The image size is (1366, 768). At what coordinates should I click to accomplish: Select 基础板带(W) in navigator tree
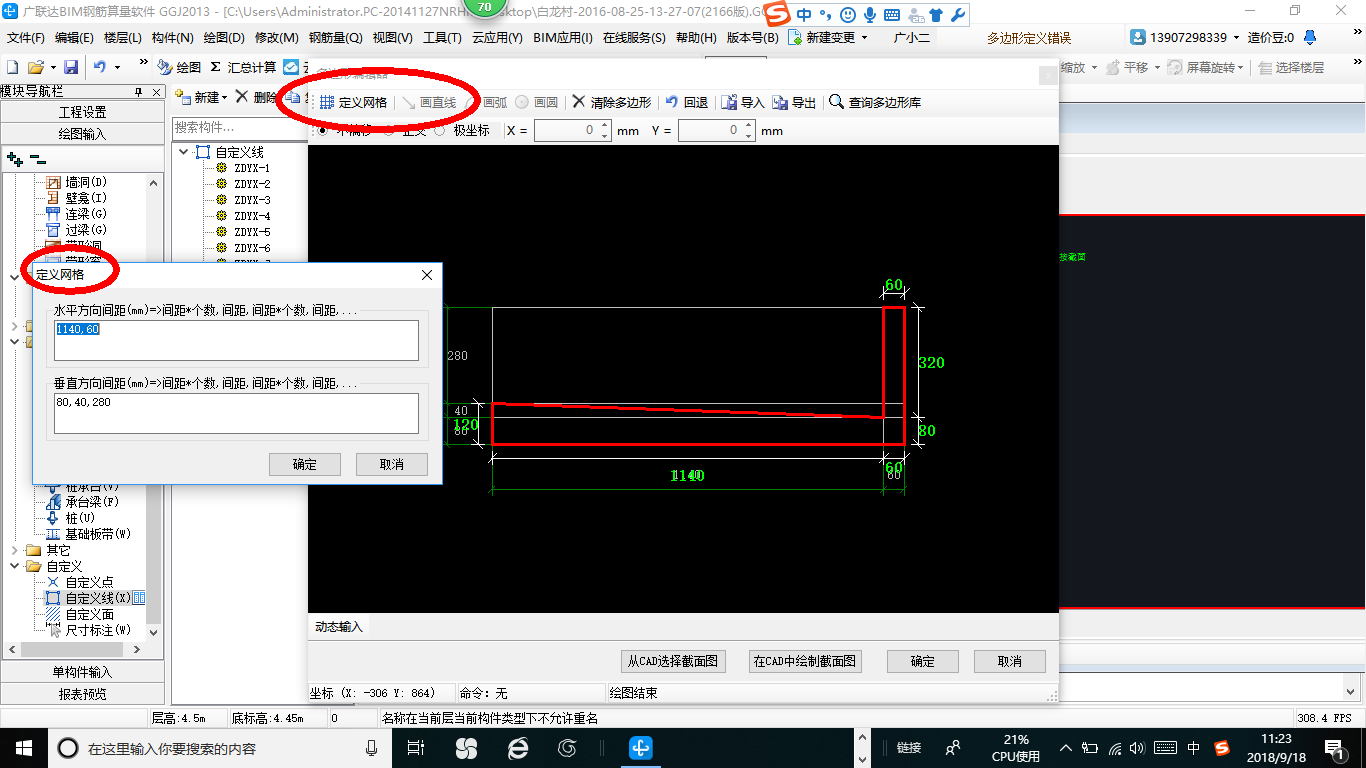click(x=97, y=534)
